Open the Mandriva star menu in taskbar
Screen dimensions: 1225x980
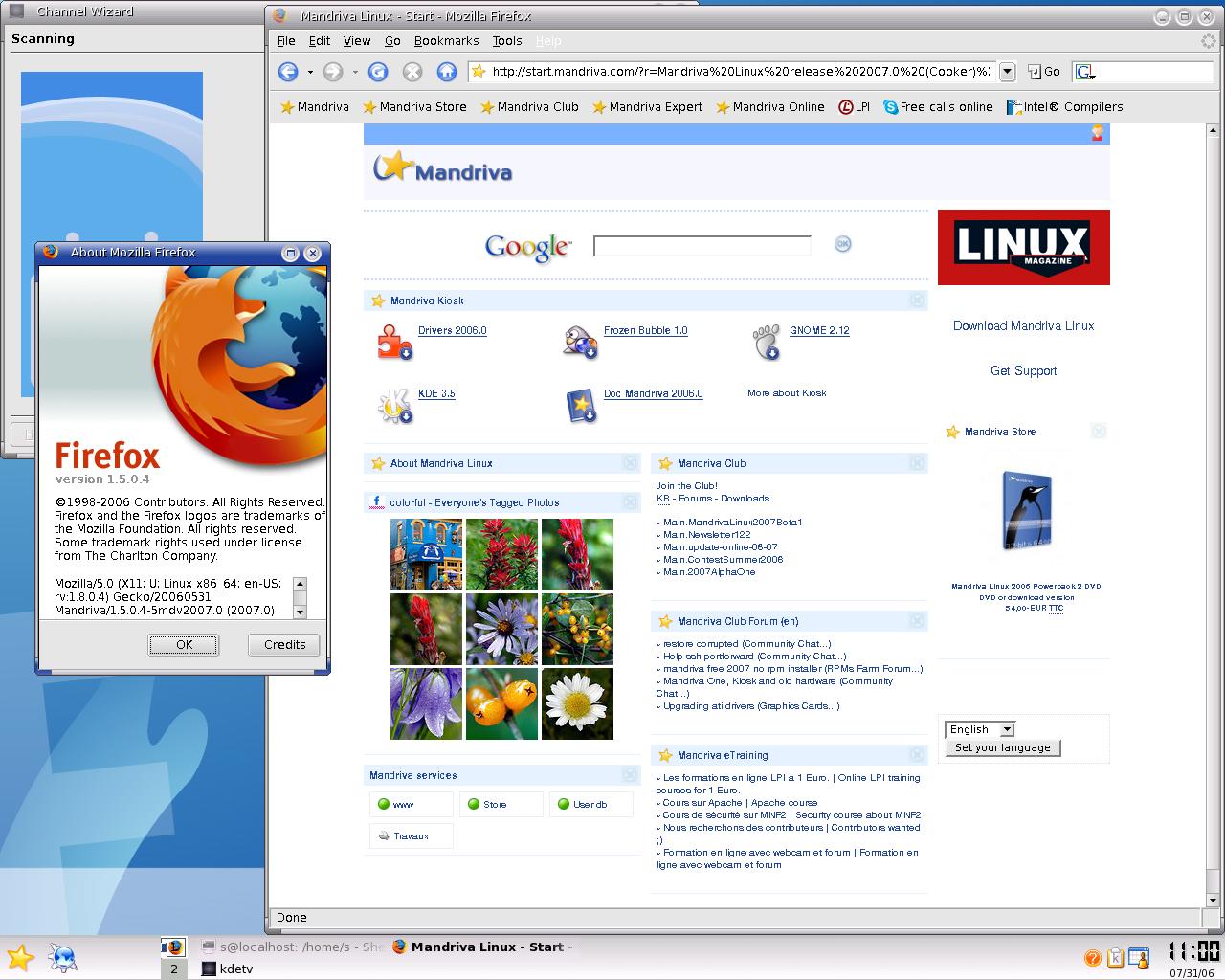coord(20,957)
